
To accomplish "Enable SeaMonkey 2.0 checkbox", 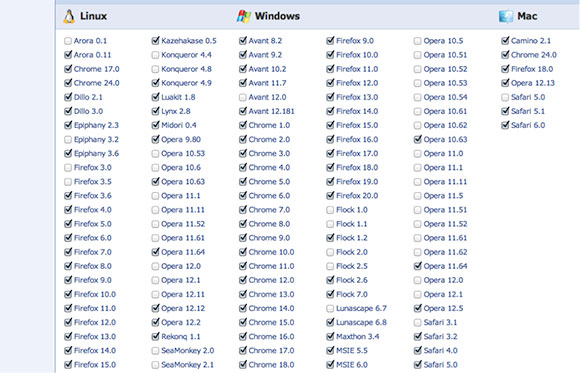I will 155,350.
